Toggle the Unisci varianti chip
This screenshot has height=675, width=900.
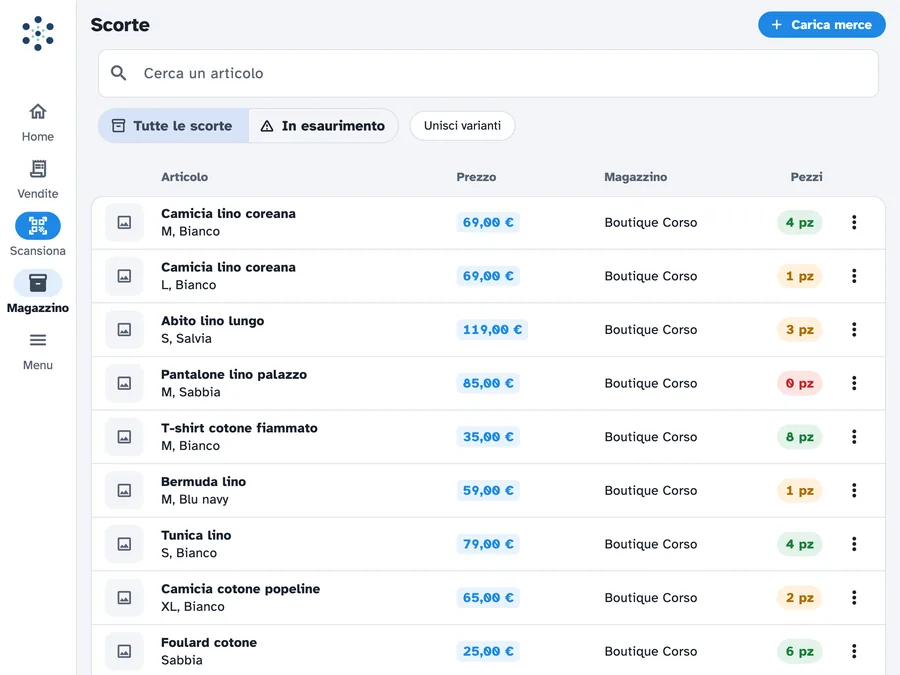[462, 126]
